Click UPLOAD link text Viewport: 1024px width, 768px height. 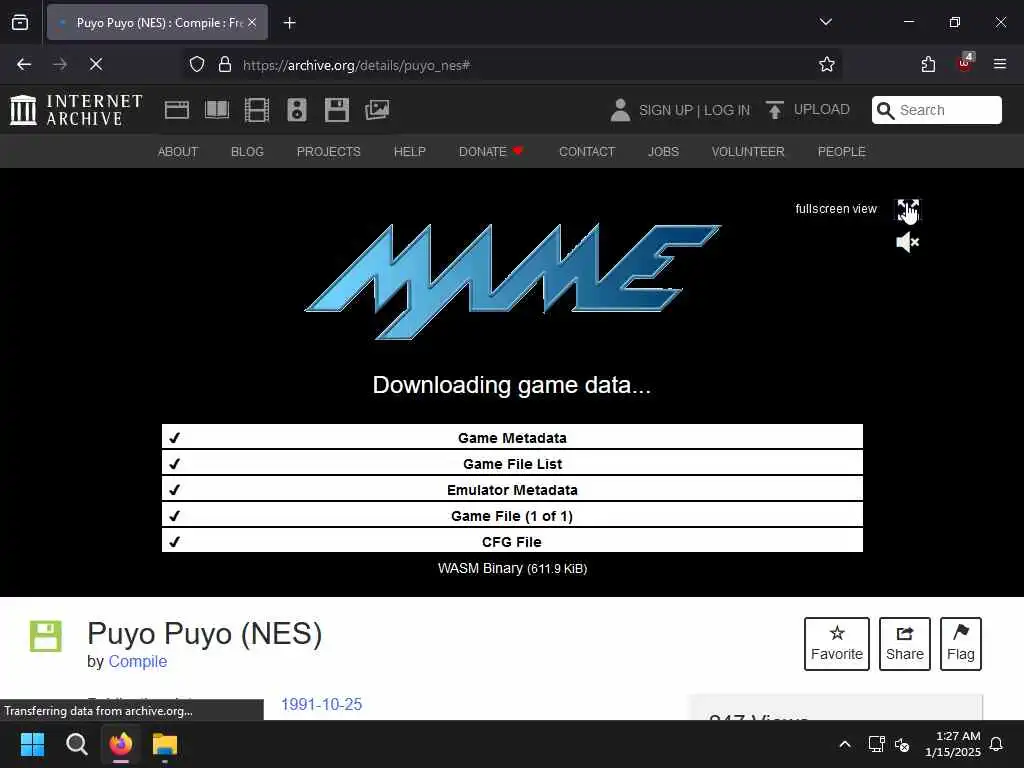point(822,109)
